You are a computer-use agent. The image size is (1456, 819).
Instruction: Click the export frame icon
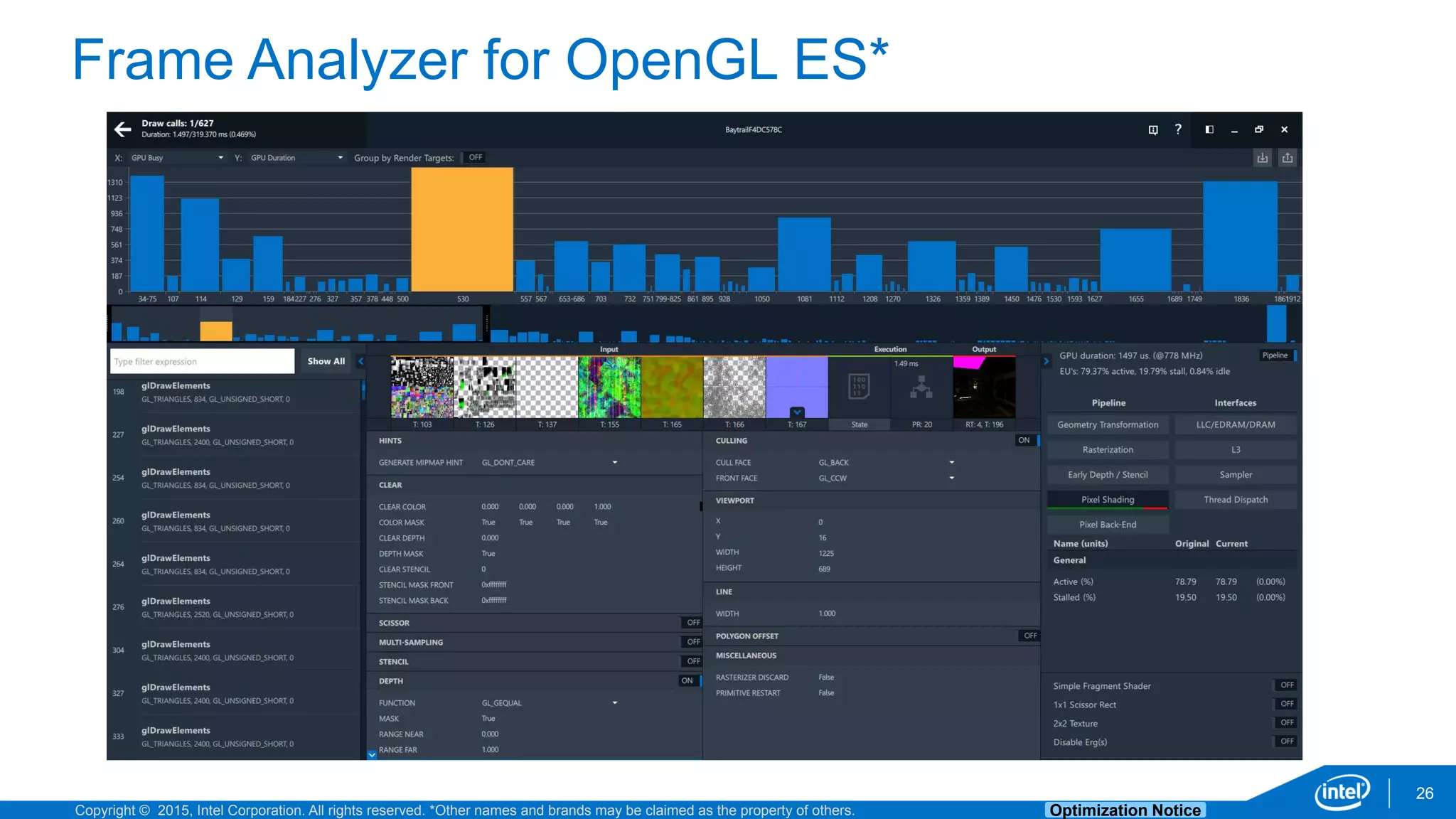click(1288, 158)
